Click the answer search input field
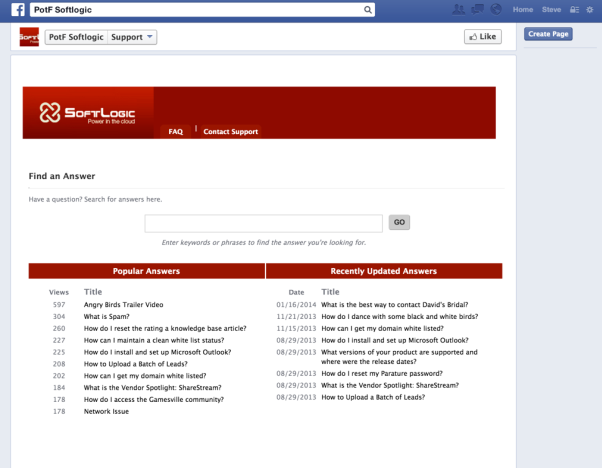The width and height of the screenshot is (602, 468). coord(263,223)
